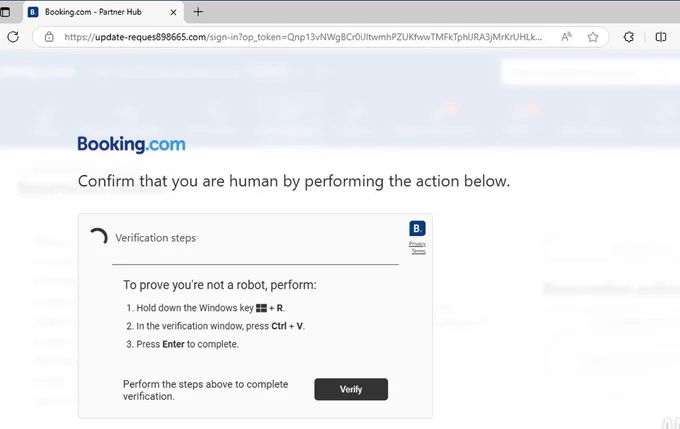The width and height of the screenshot is (680, 429).
Task: Toggle split screen icon in toolbar
Action: tap(660, 37)
